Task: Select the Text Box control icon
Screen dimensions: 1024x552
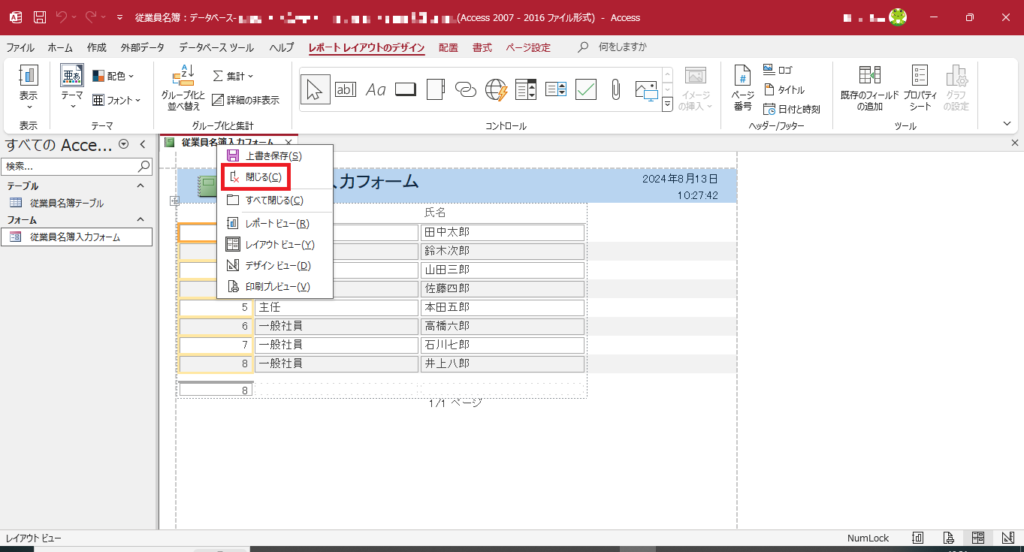Action: [345, 89]
